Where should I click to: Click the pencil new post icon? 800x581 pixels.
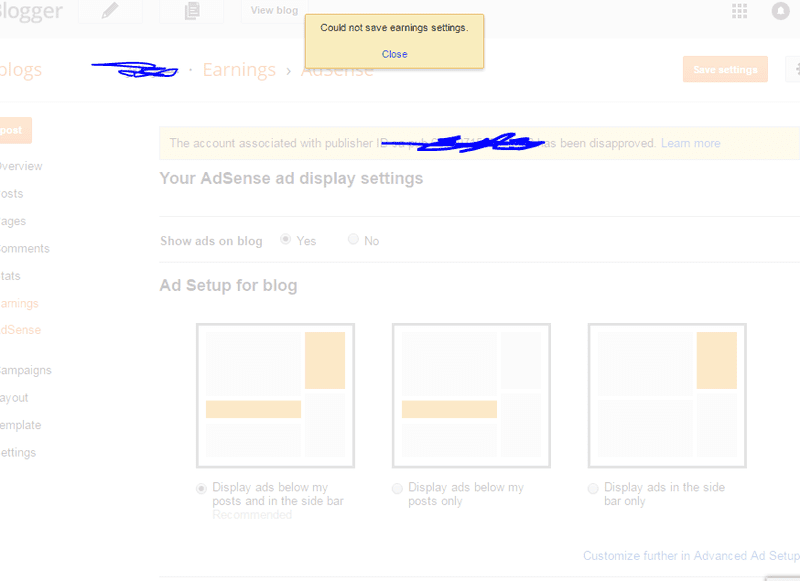click(x=110, y=11)
